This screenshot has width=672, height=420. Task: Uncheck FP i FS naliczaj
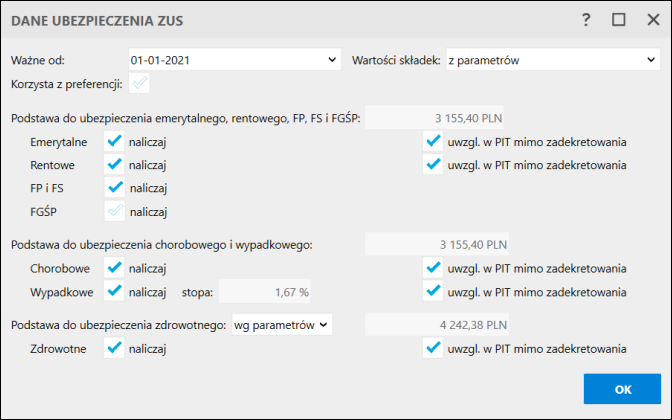(x=114, y=188)
